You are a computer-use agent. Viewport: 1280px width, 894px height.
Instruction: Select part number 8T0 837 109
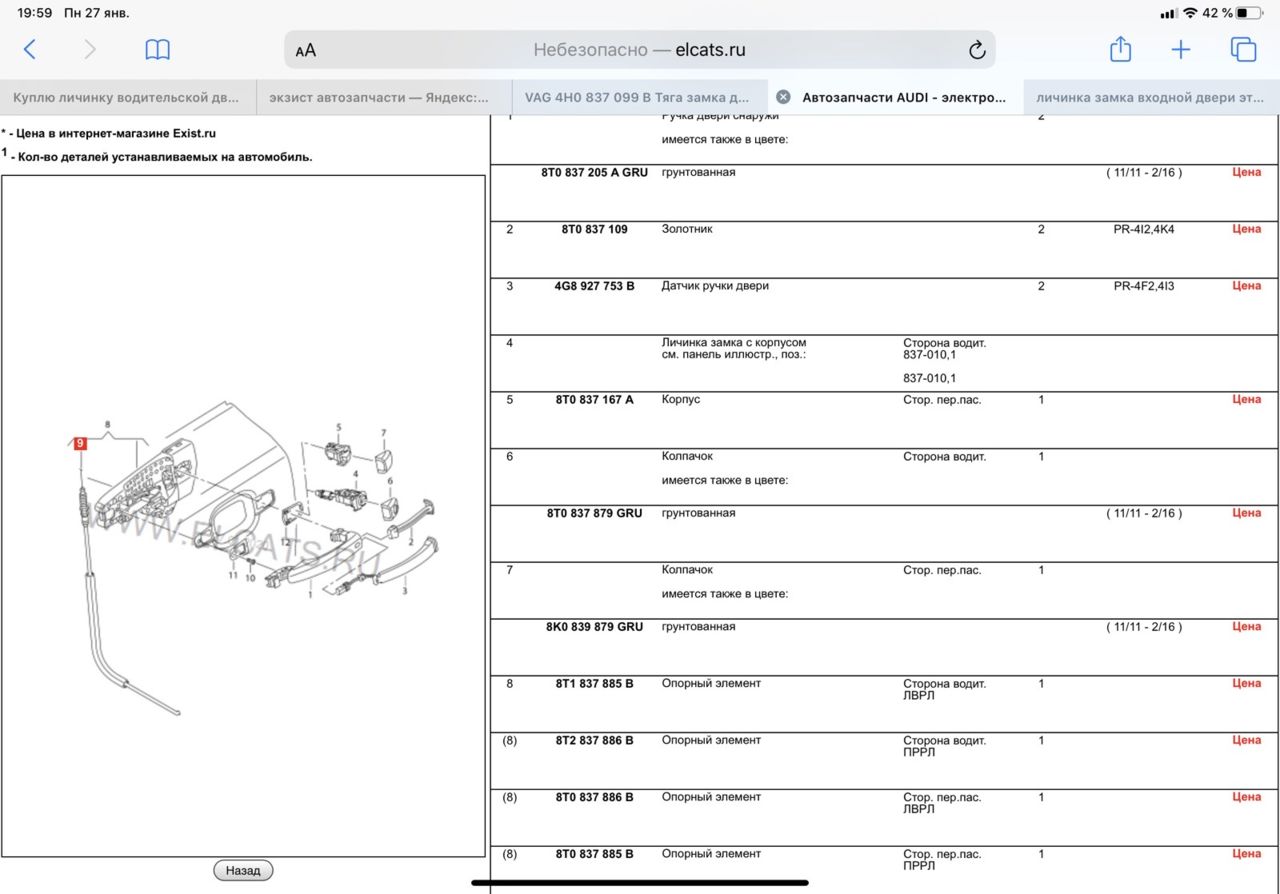(594, 229)
